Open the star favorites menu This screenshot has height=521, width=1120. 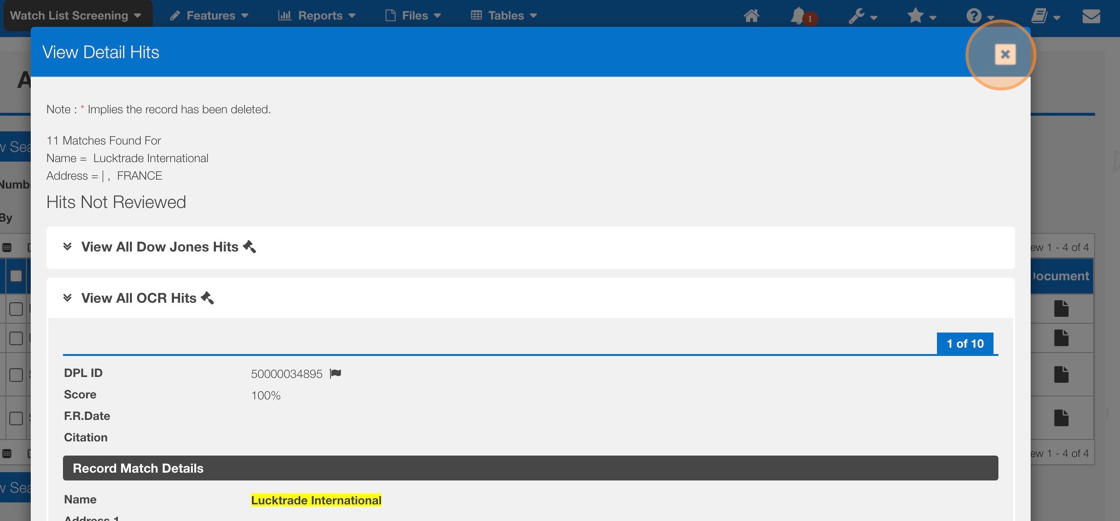point(921,16)
